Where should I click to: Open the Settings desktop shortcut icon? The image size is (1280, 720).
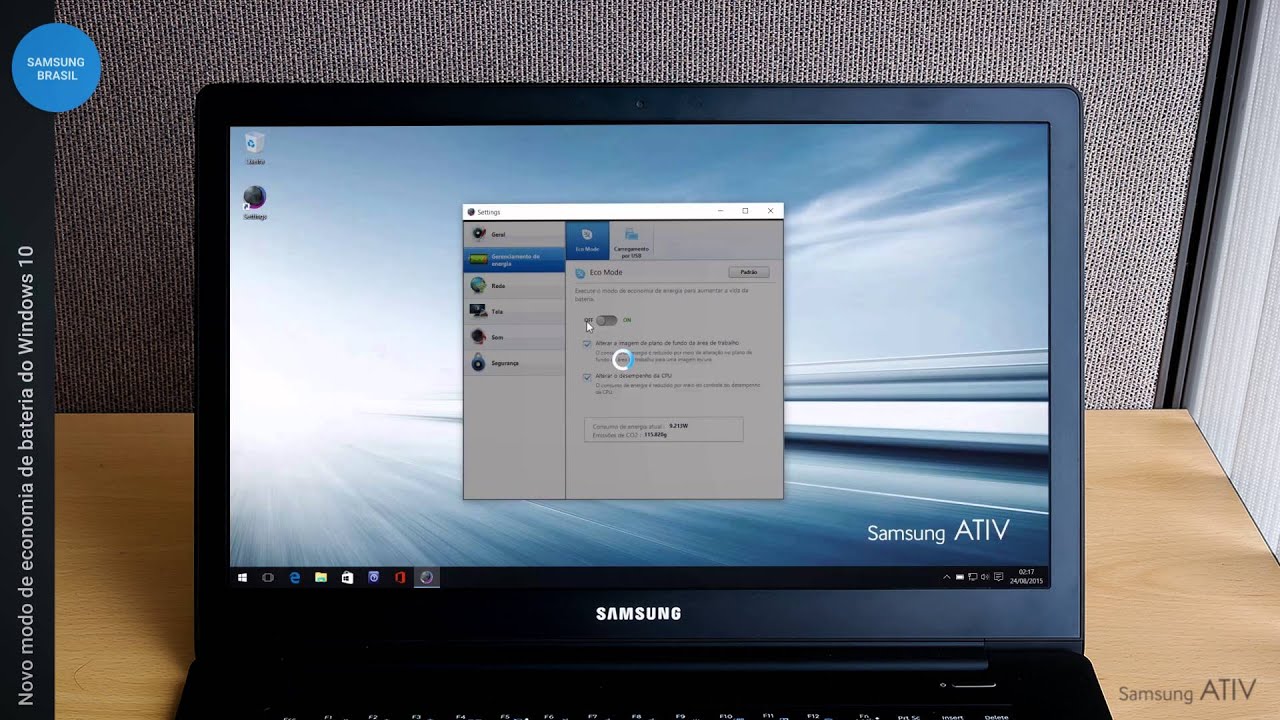255,203
